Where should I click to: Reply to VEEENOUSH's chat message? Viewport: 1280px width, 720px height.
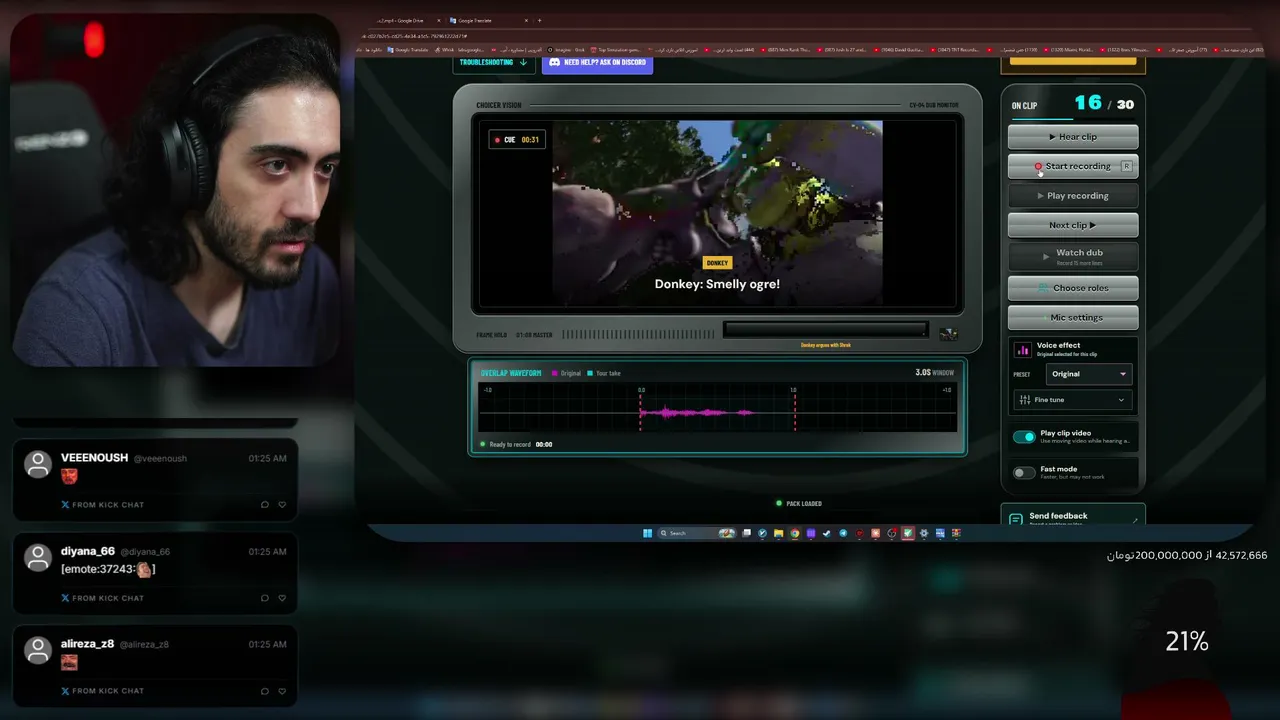click(x=265, y=505)
